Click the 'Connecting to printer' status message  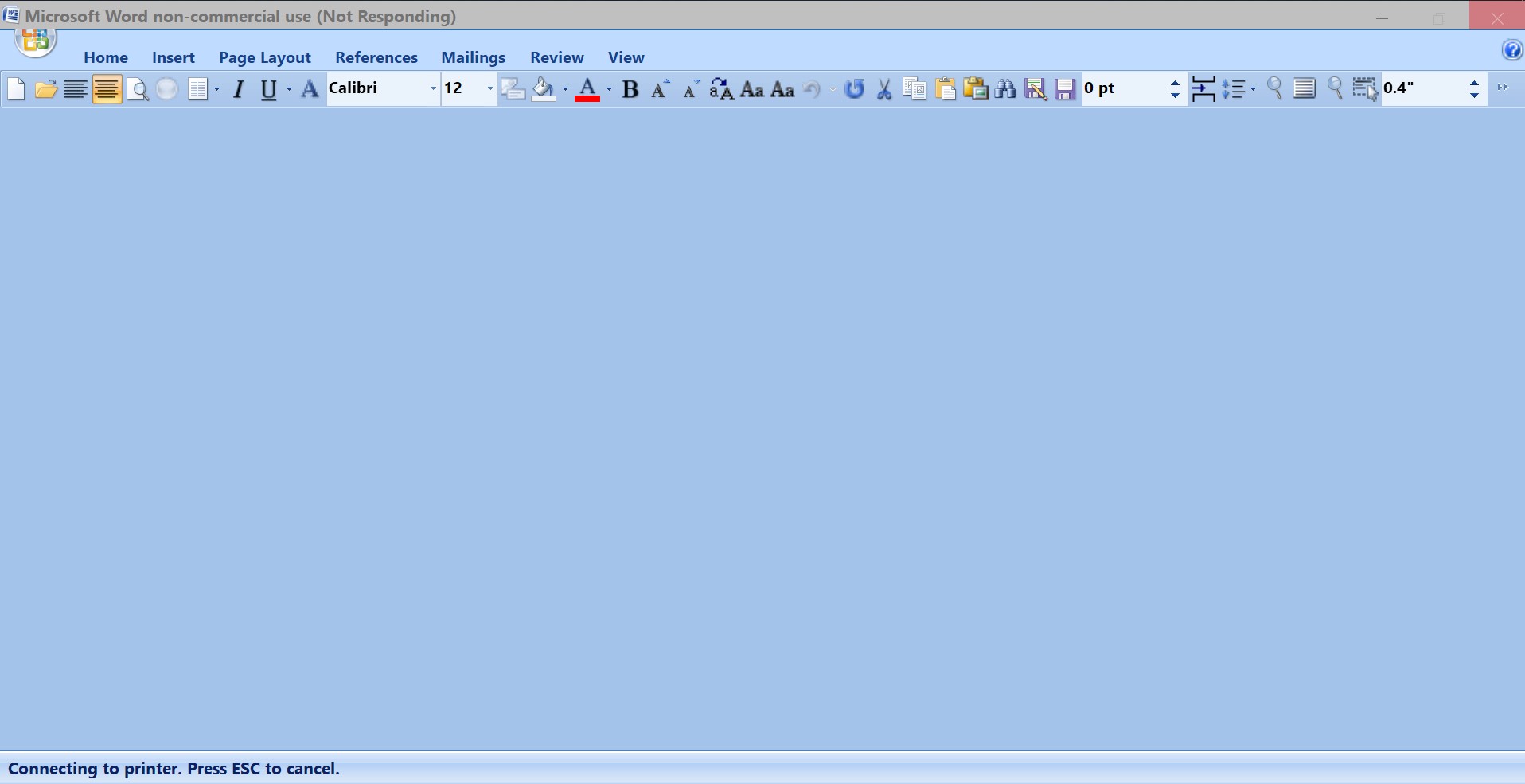(174, 769)
